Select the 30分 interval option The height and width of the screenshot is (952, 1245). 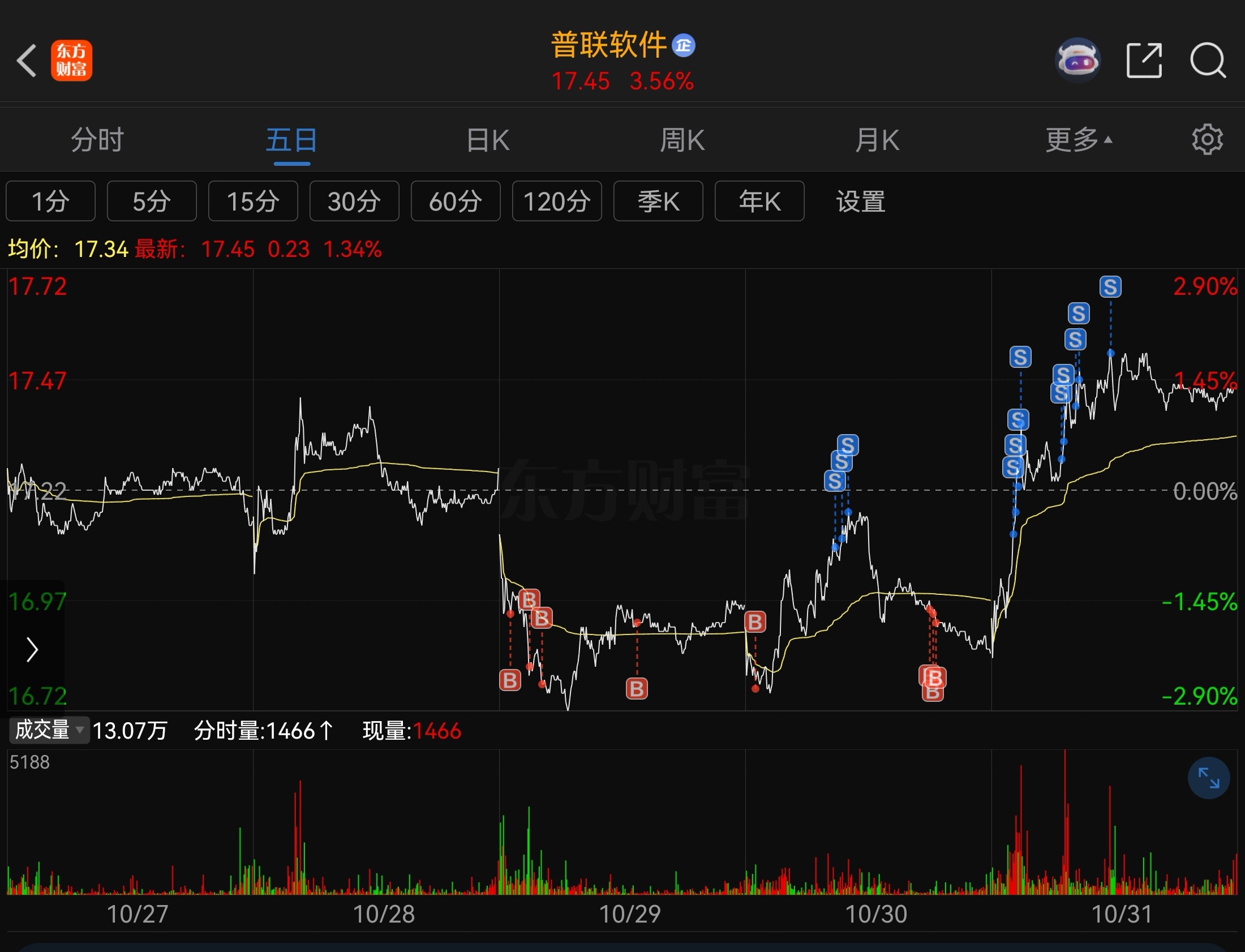point(354,201)
